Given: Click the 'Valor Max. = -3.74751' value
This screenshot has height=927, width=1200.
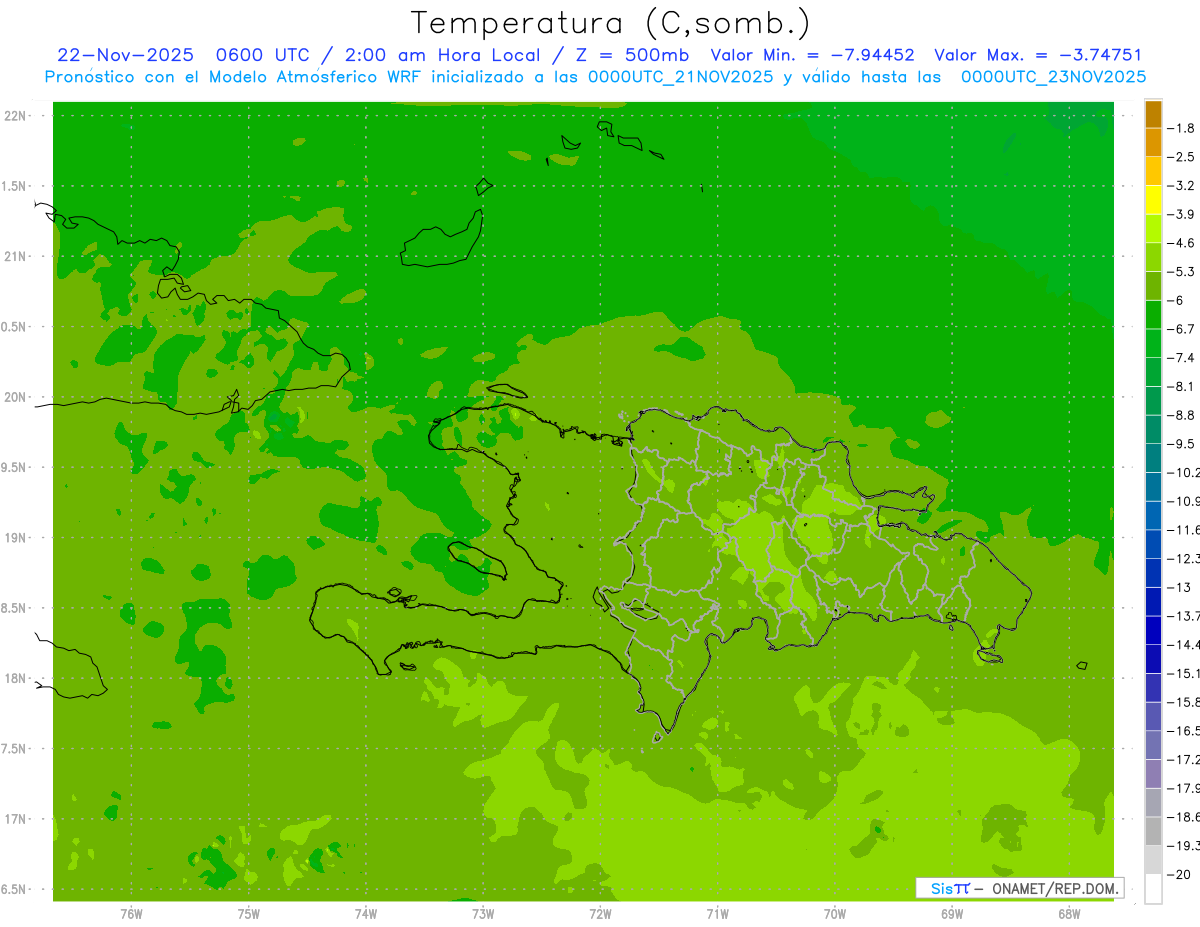Looking at the screenshot, I should pyautogui.click(x=1037, y=55).
